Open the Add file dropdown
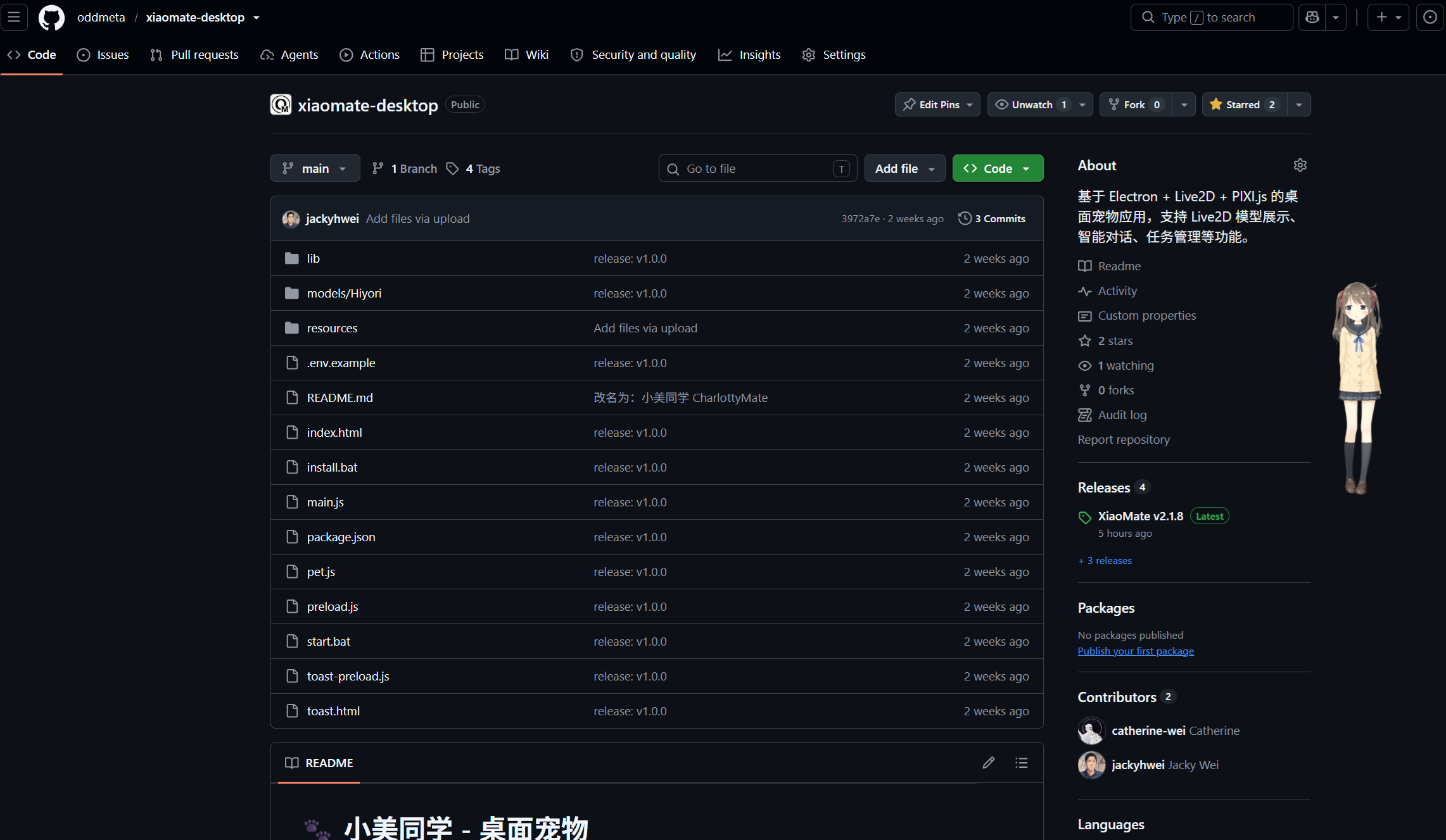Screen dimensions: 1446x840 [904, 168]
